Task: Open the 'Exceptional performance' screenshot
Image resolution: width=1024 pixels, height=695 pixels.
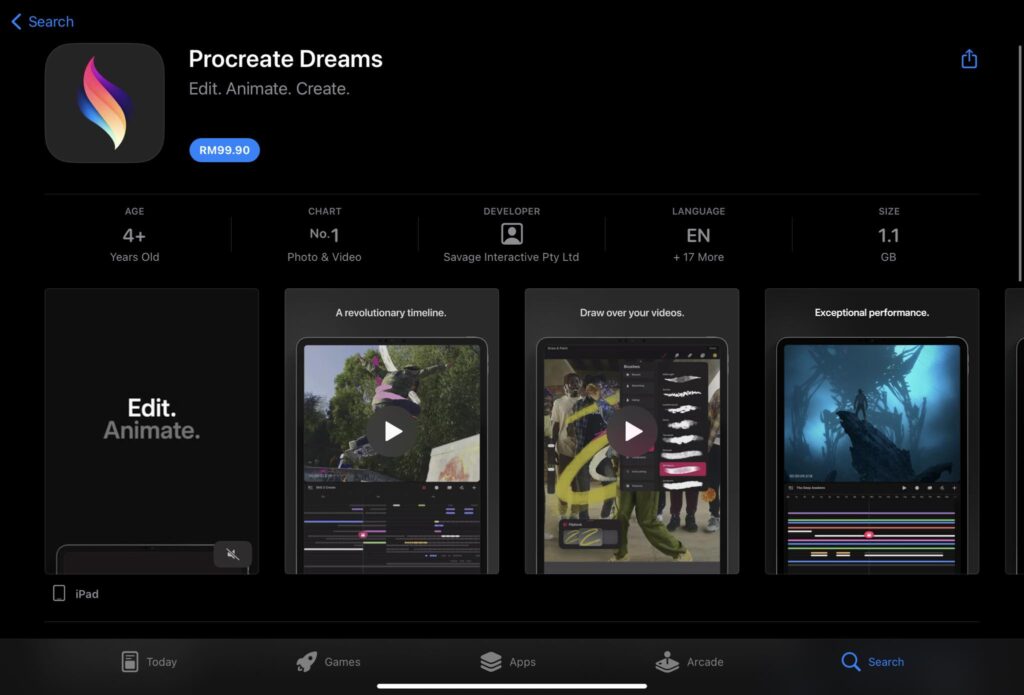Action: point(872,431)
